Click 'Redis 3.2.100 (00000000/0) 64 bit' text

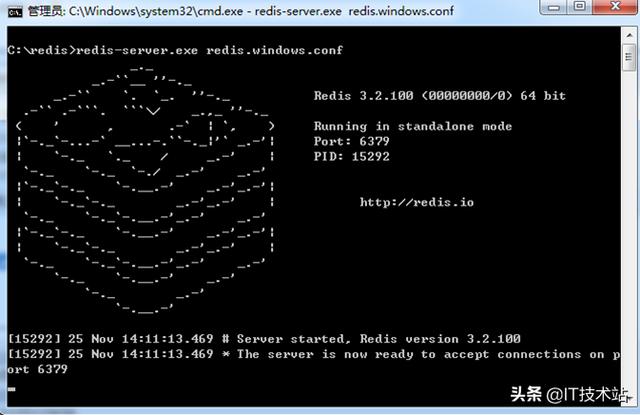pyautogui.click(x=440, y=96)
